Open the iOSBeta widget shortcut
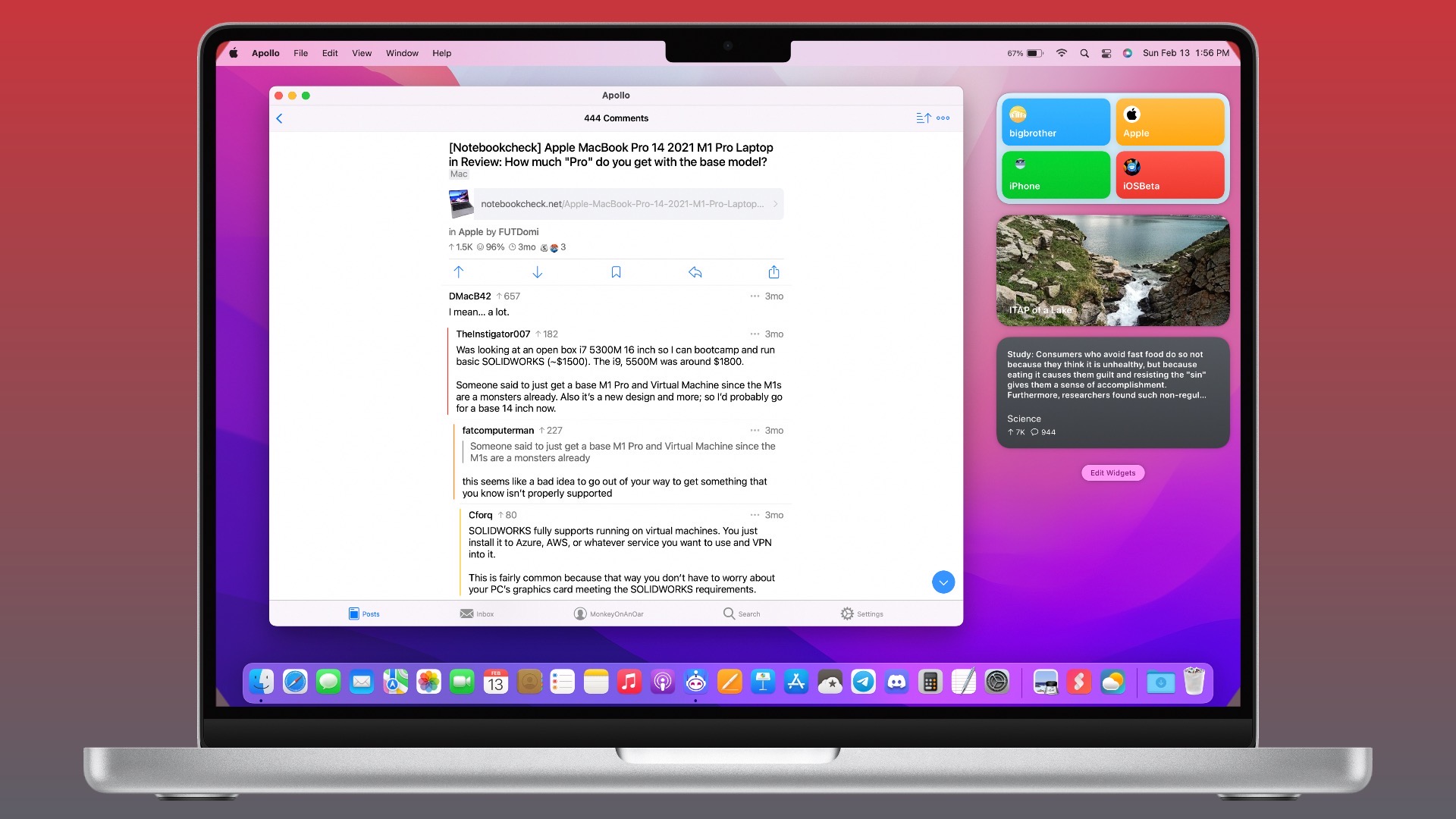 (x=1169, y=175)
